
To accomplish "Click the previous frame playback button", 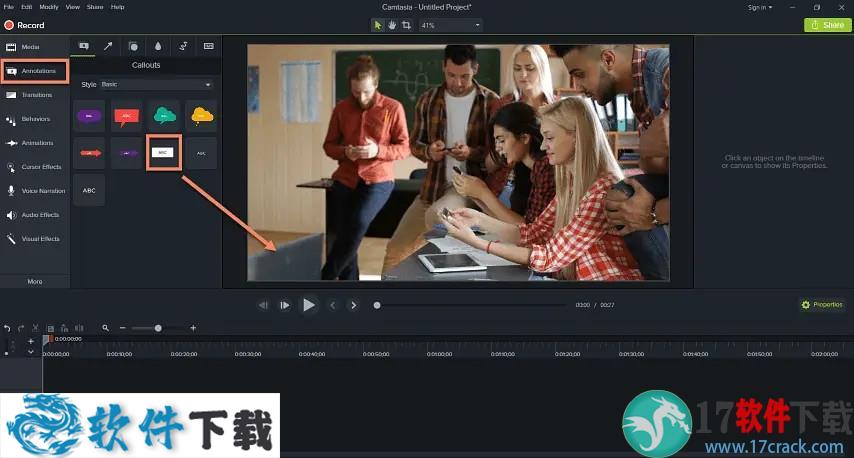I will click(264, 306).
